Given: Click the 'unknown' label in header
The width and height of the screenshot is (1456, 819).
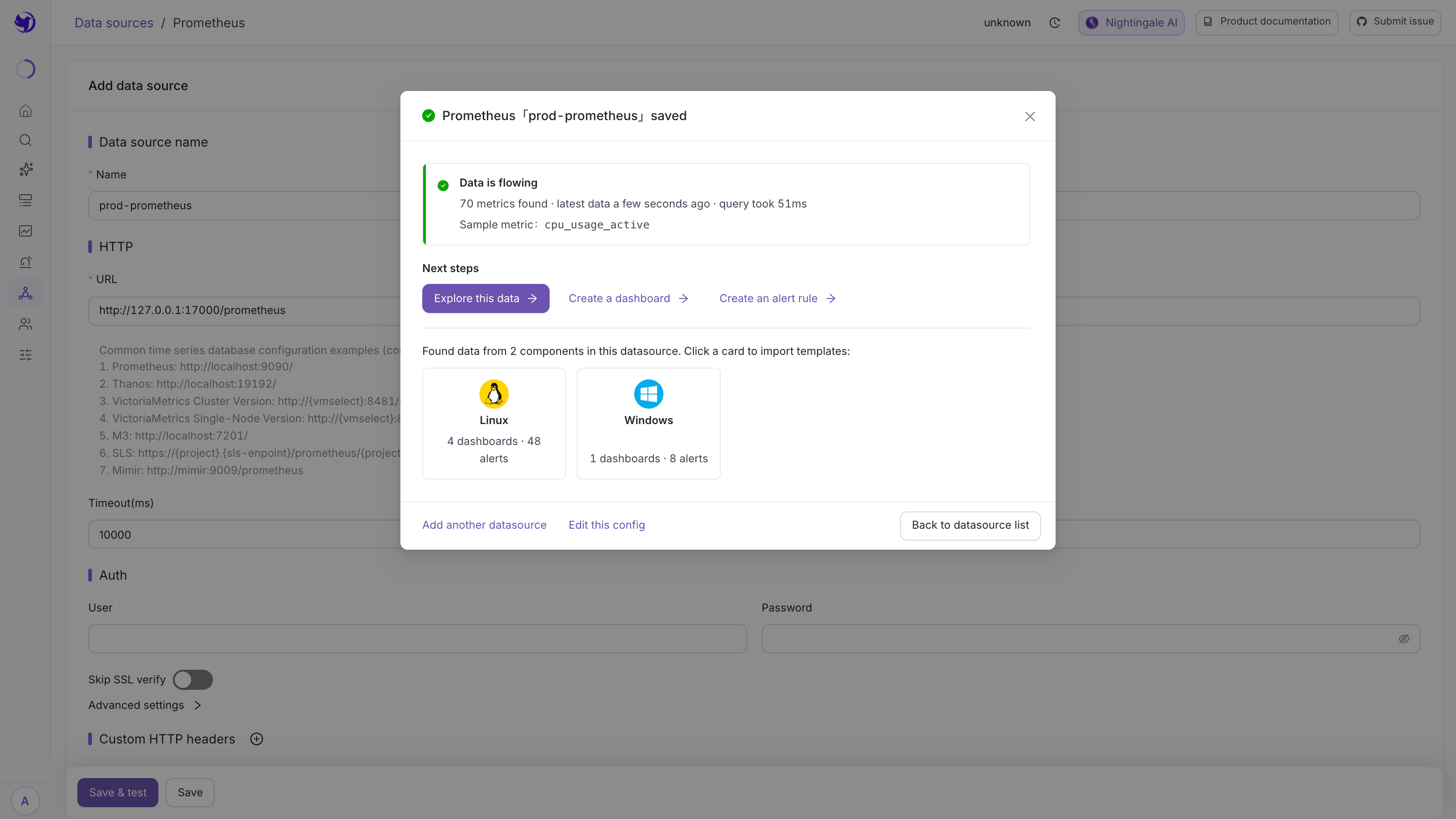Looking at the screenshot, I should (1006, 23).
